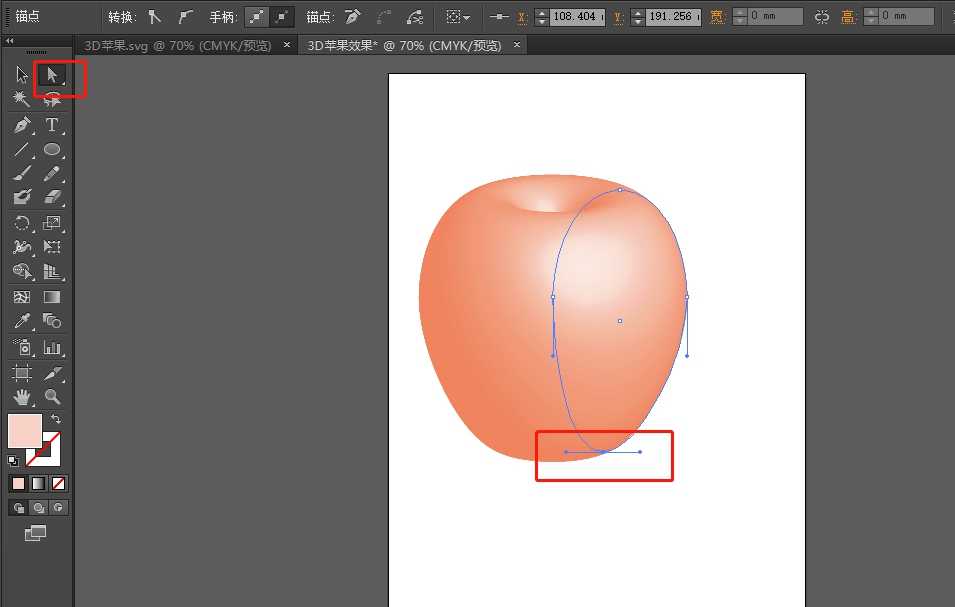Viewport: 955px width, 607px height.
Task: Activate the Magic Wand tool
Action: point(20,99)
